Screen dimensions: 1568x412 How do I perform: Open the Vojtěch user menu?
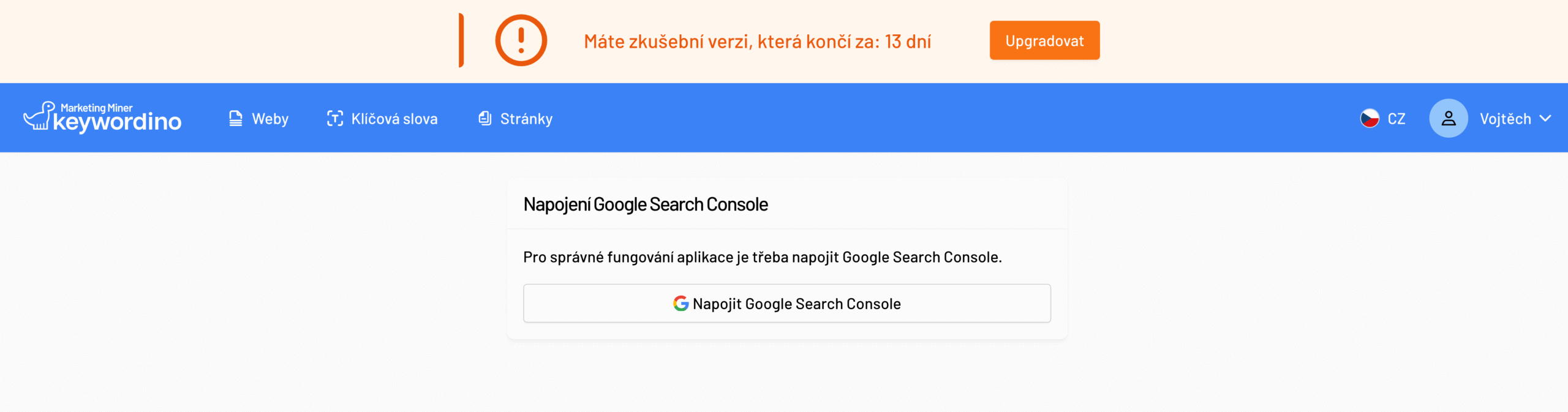(1490, 118)
